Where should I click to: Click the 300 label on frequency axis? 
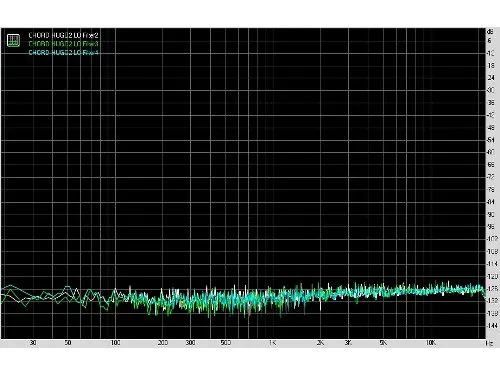(190, 343)
